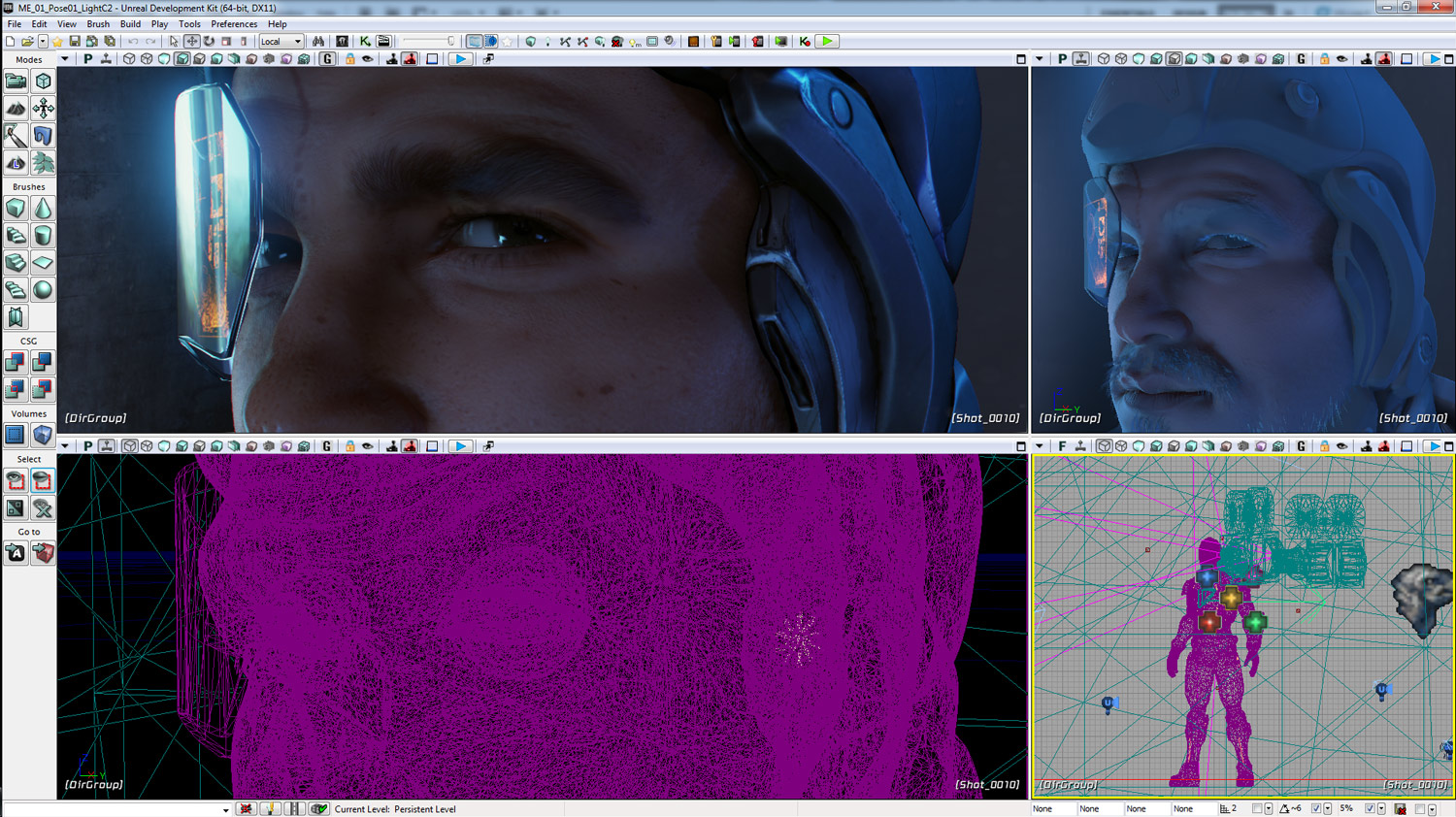Image resolution: width=1456 pixels, height=817 pixels.
Task: Toggle game view G in top-left viewport
Action: [327, 59]
